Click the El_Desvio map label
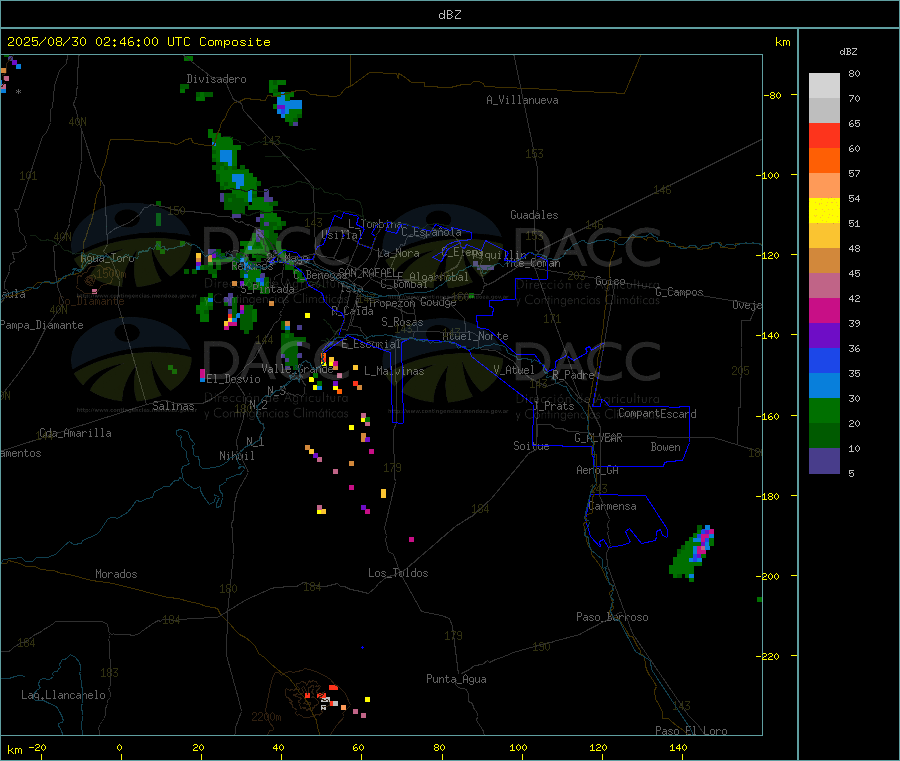 (234, 379)
